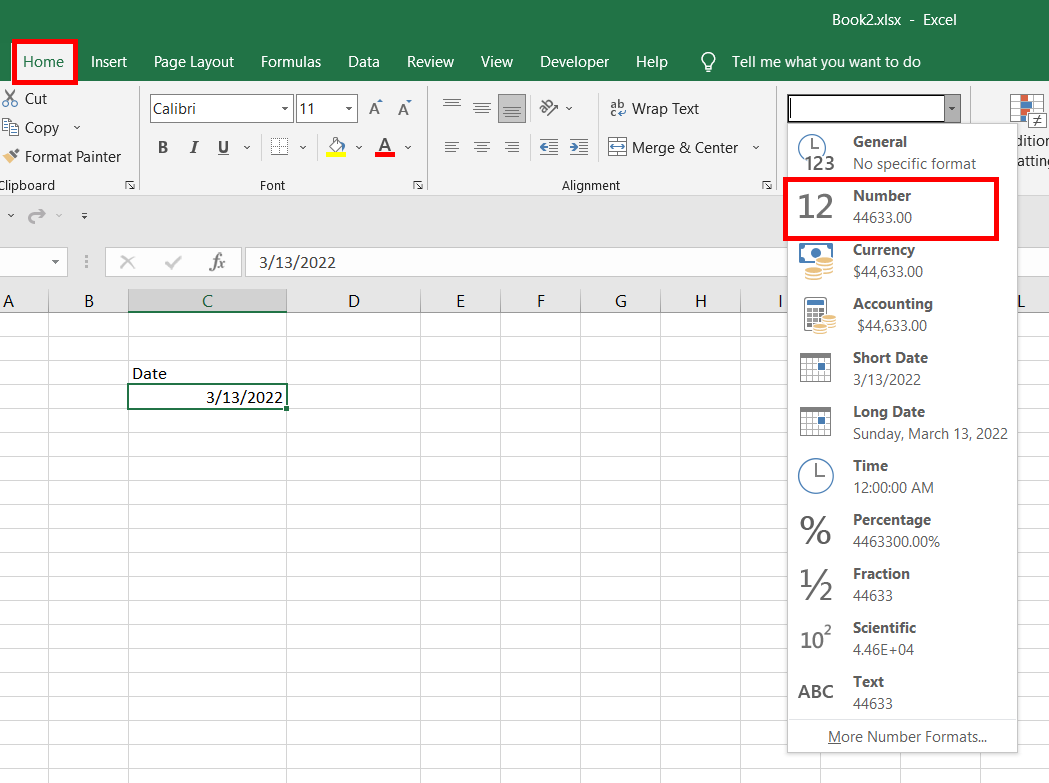Click the Orientation text angle icon
Viewport: 1049px width, 783px height.
point(548,108)
